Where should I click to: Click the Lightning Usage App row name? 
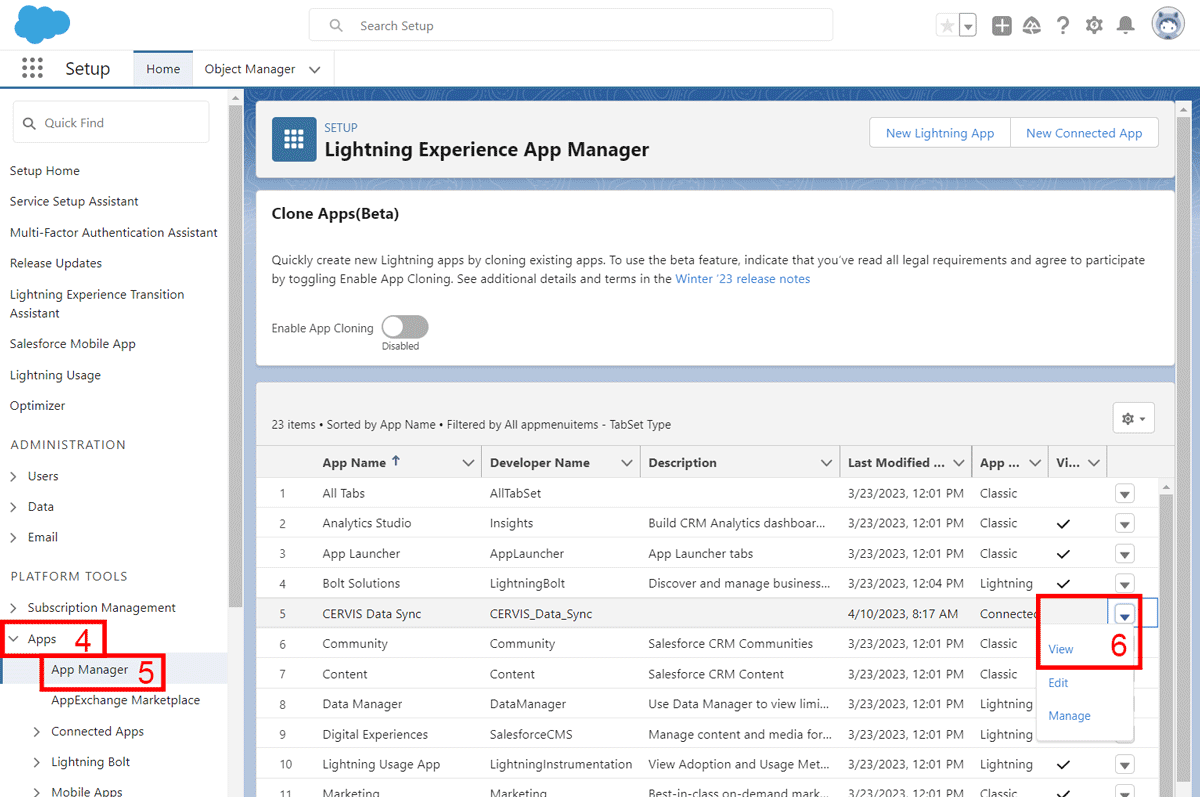[381, 764]
